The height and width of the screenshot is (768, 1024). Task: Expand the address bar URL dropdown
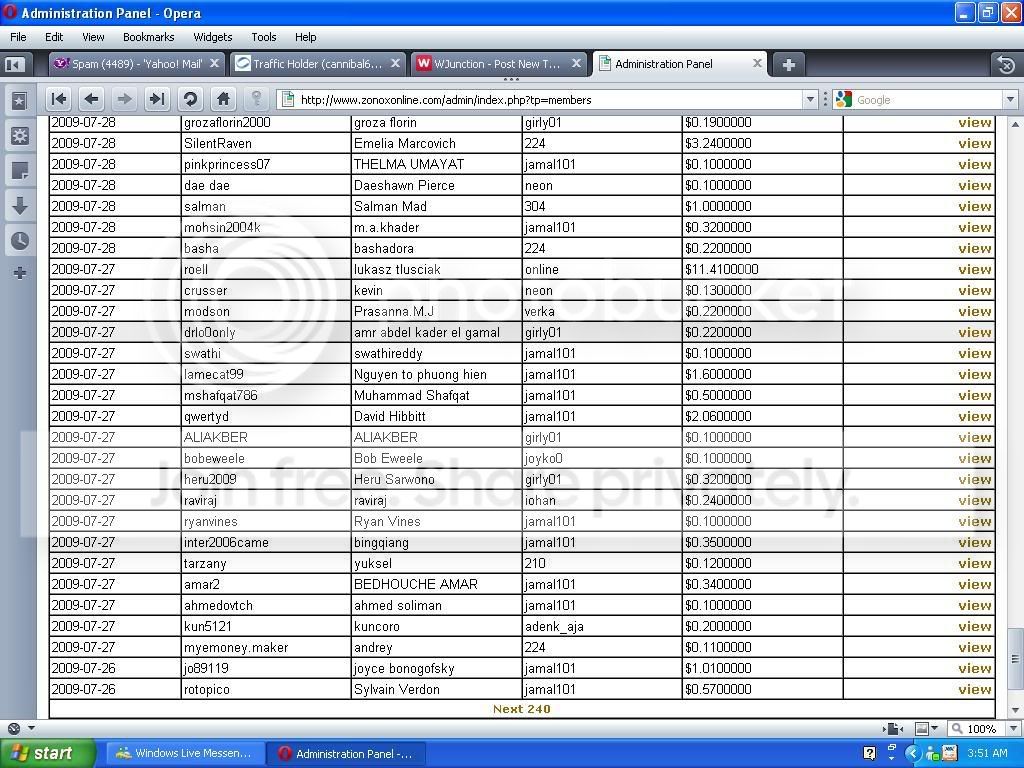(x=810, y=99)
